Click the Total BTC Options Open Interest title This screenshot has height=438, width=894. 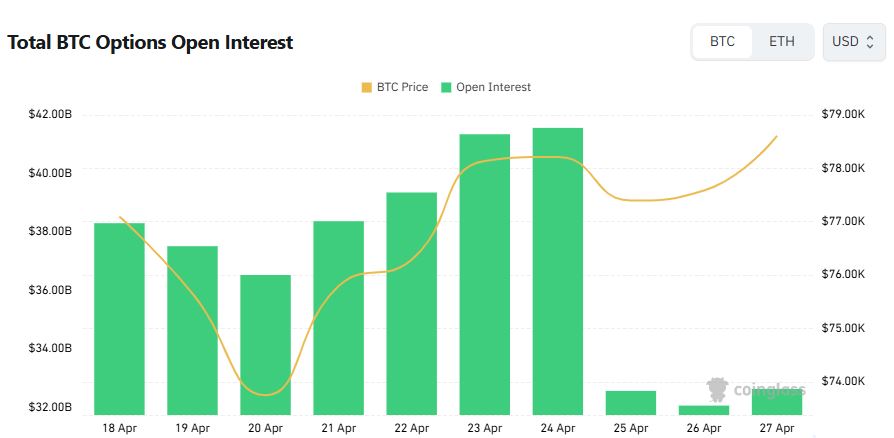pyautogui.click(x=150, y=42)
